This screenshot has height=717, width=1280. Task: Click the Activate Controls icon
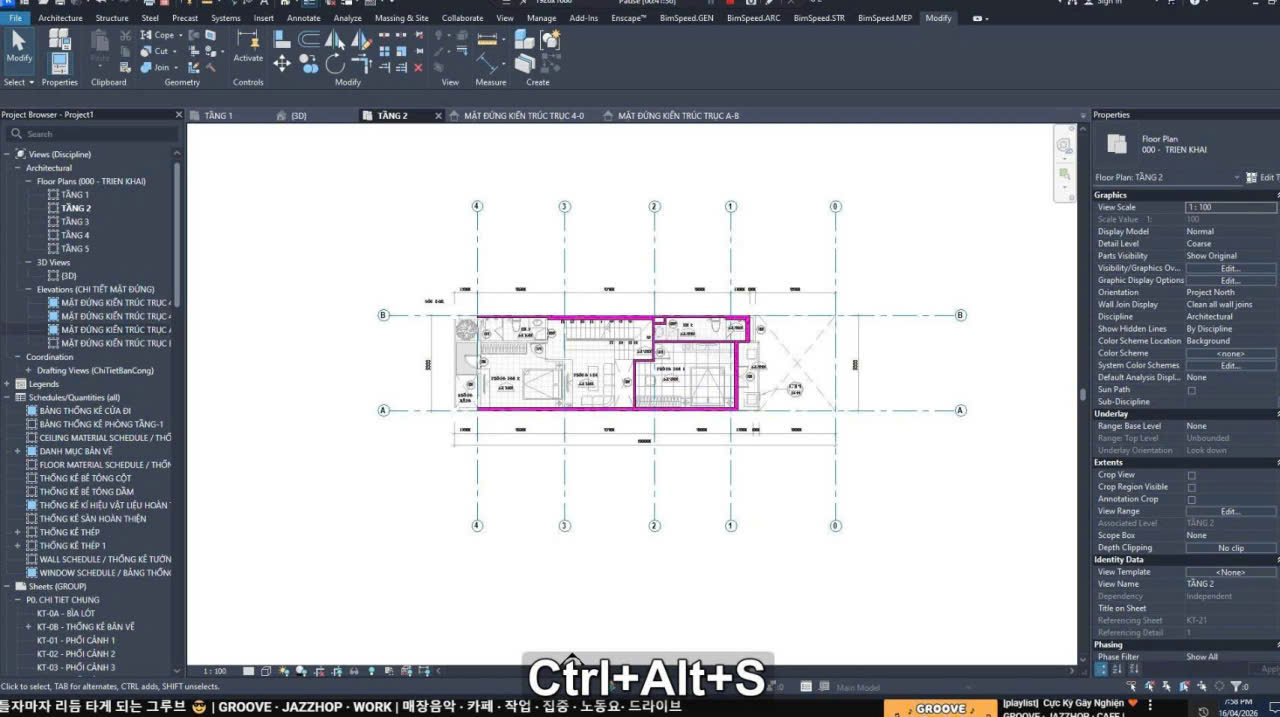tap(248, 44)
